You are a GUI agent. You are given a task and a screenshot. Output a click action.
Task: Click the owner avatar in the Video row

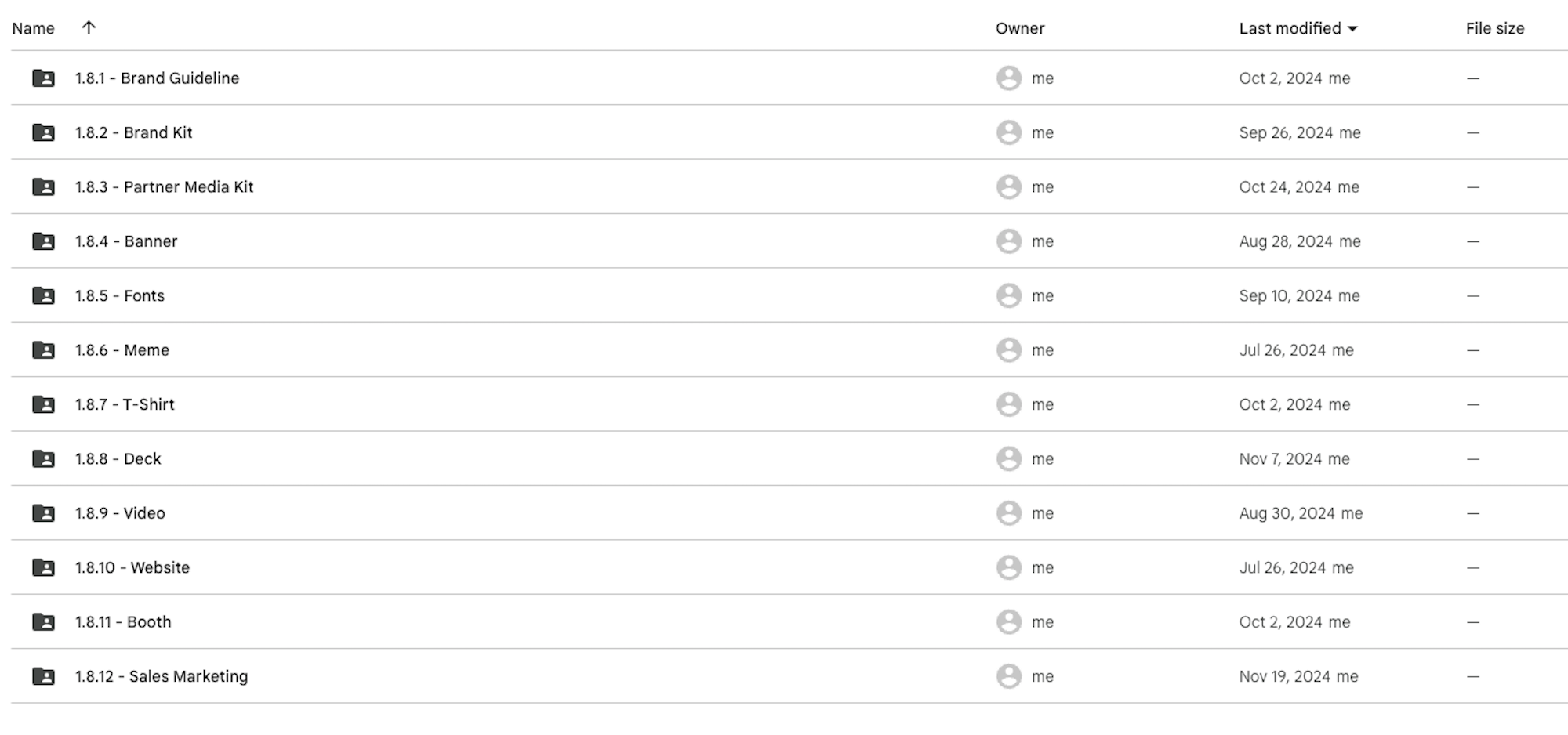pos(1008,513)
